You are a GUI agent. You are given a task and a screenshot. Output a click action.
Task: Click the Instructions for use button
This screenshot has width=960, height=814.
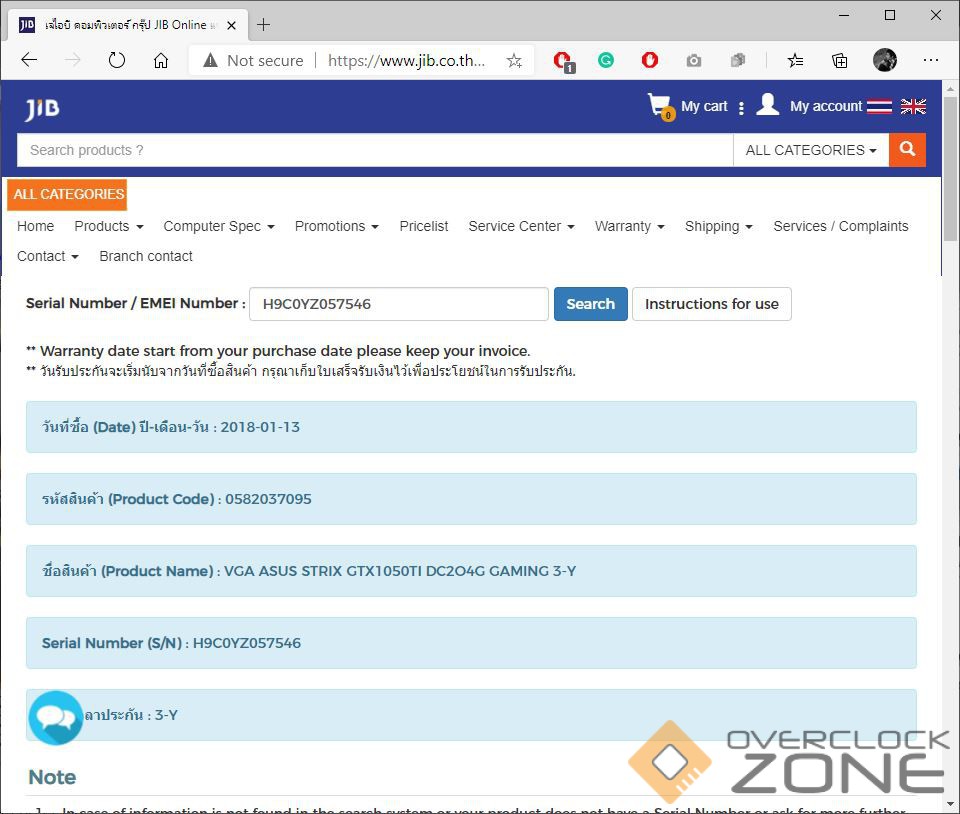tap(711, 304)
